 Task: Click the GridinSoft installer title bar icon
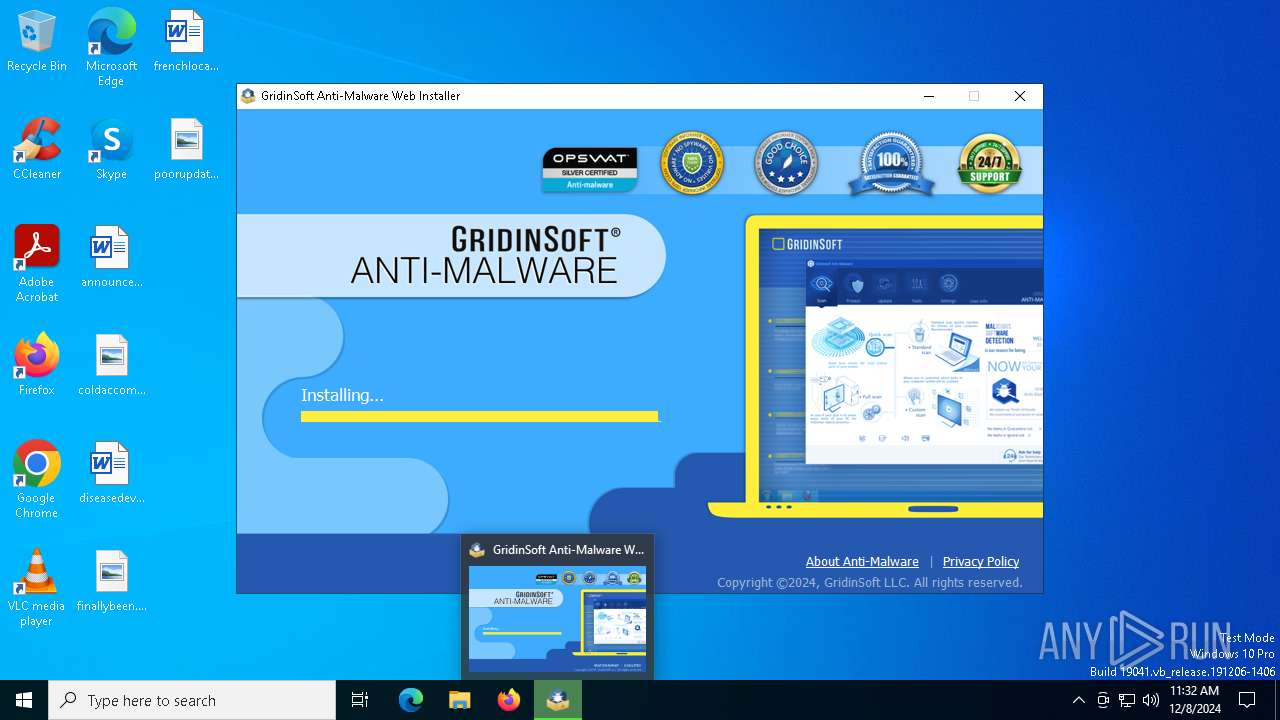click(x=249, y=96)
